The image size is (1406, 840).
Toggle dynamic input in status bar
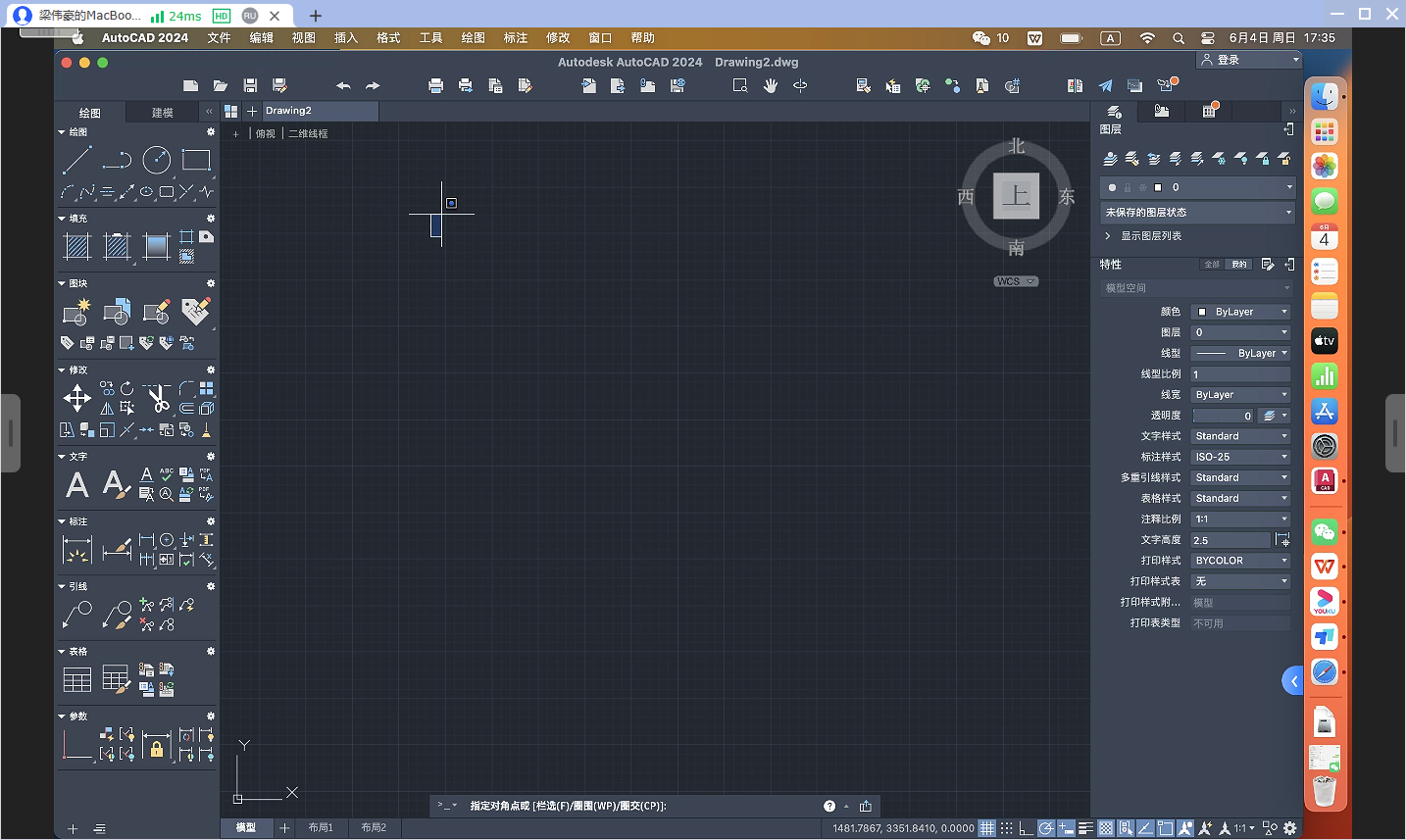[1067, 828]
